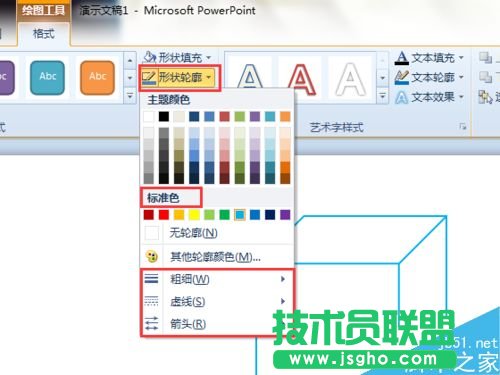Pick orange standard color swatch

(x=179, y=215)
